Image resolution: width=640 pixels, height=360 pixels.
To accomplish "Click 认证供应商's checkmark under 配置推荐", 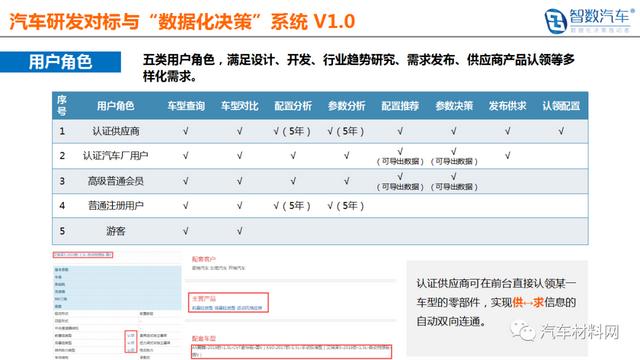I will 400,131.
